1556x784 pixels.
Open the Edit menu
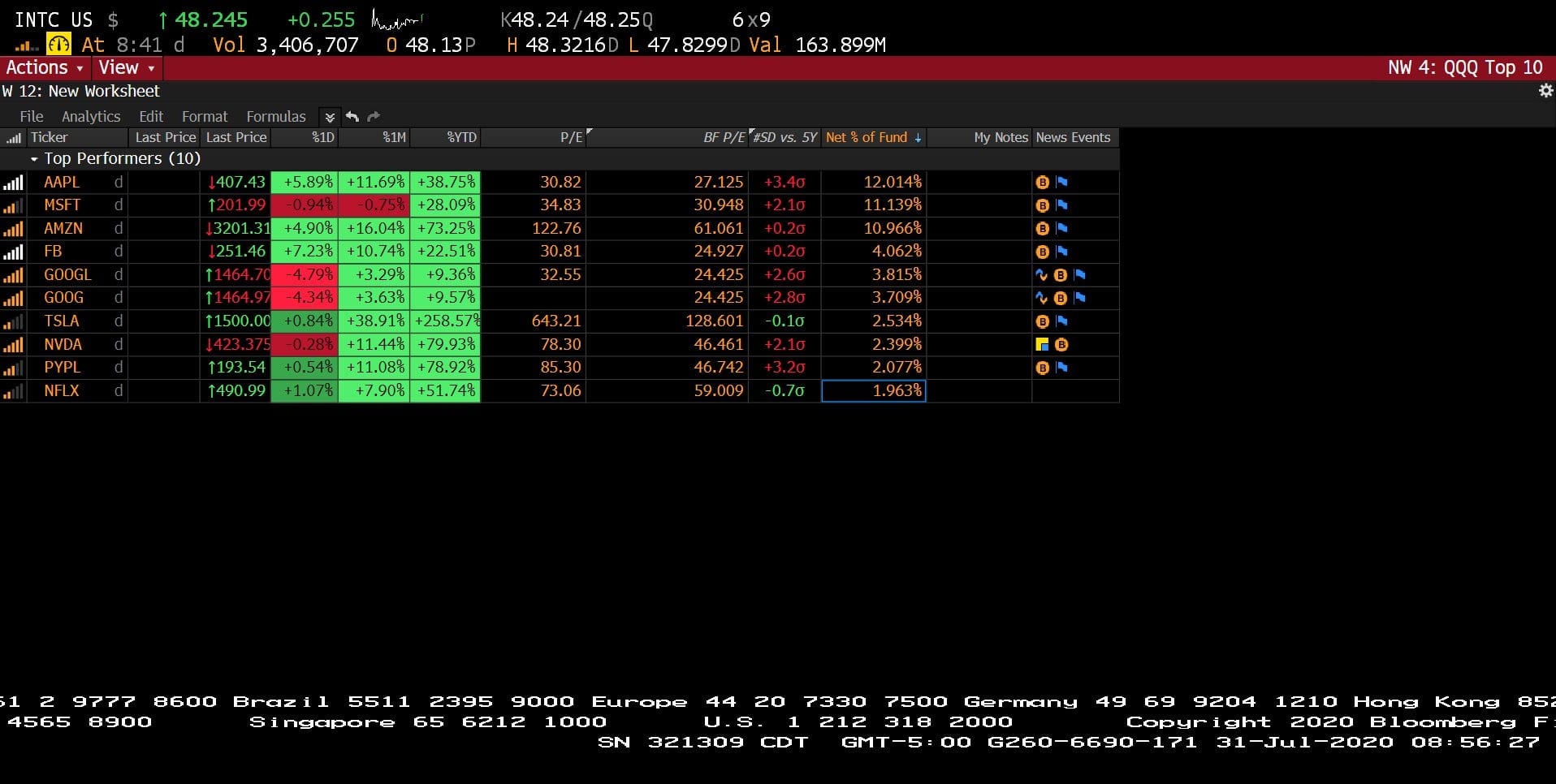[x=151, y=117]
